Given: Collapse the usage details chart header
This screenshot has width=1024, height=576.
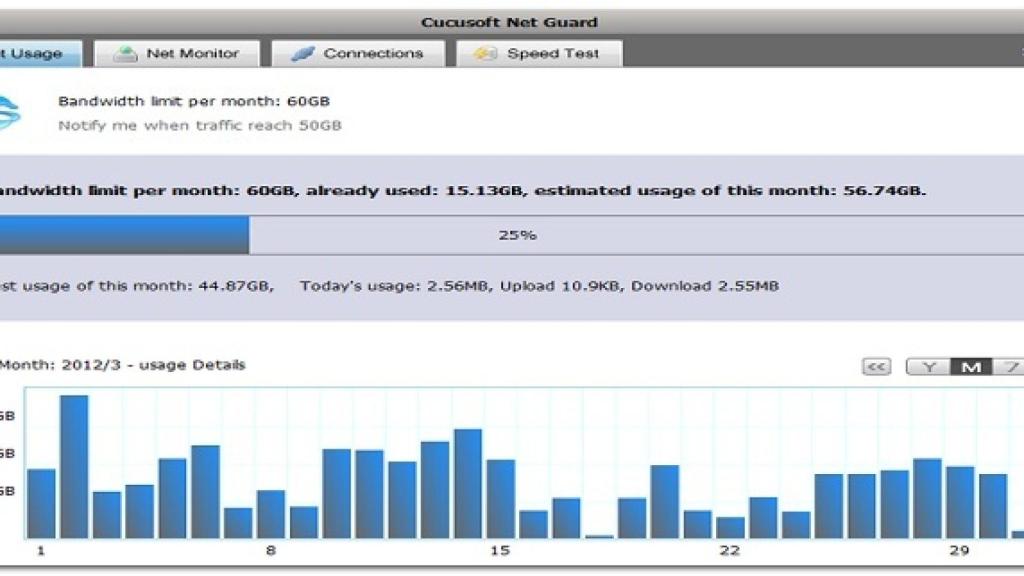Looking at the screenshot, I should 120,365.
